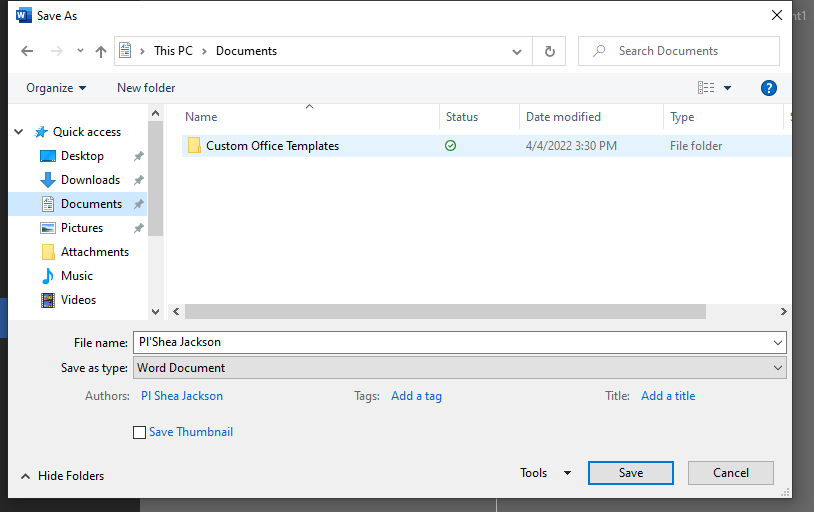Click the Up one level arrow
This screenshot has height=512, width=814.
pos(100,51)
